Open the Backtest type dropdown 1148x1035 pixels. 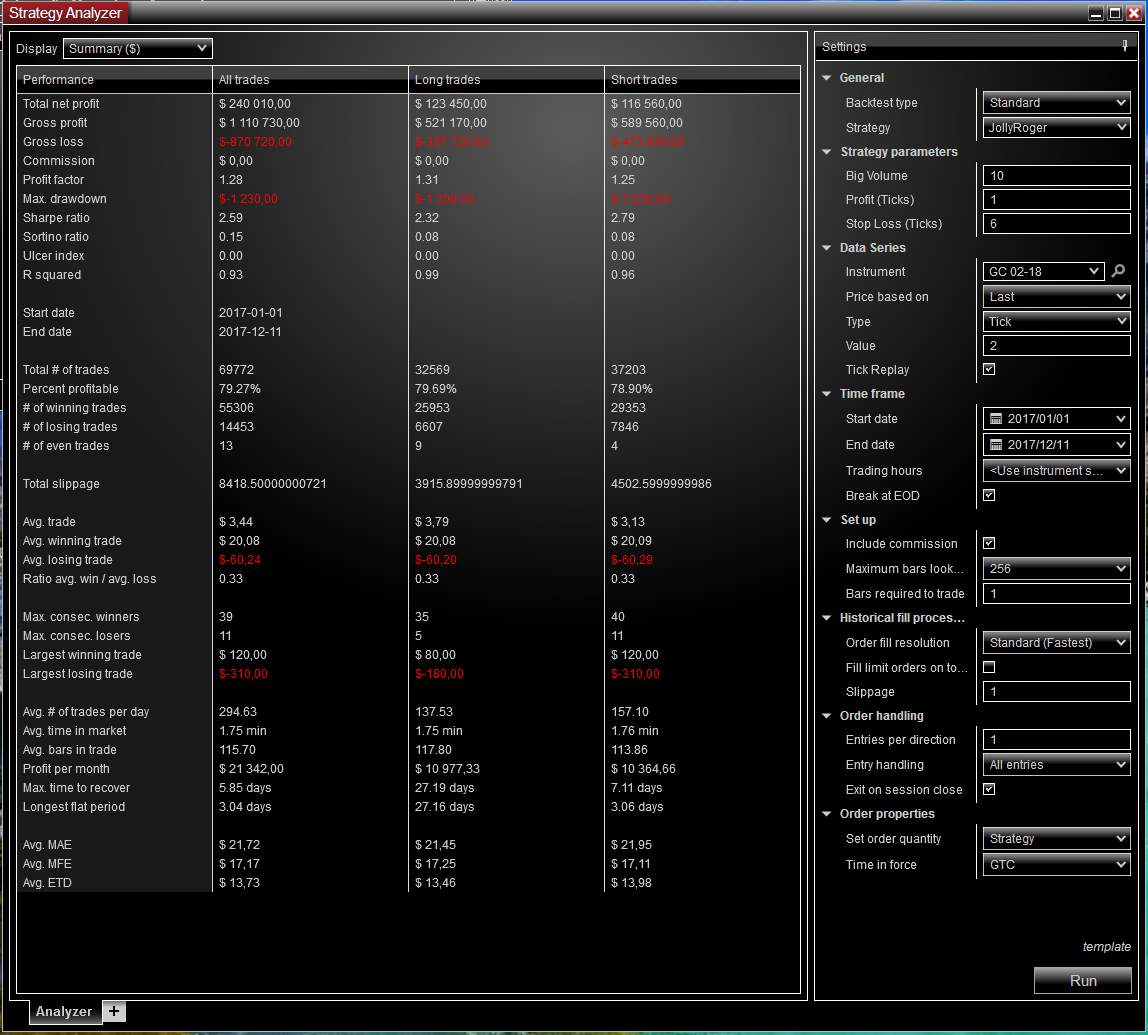[x=1056, y=102]
